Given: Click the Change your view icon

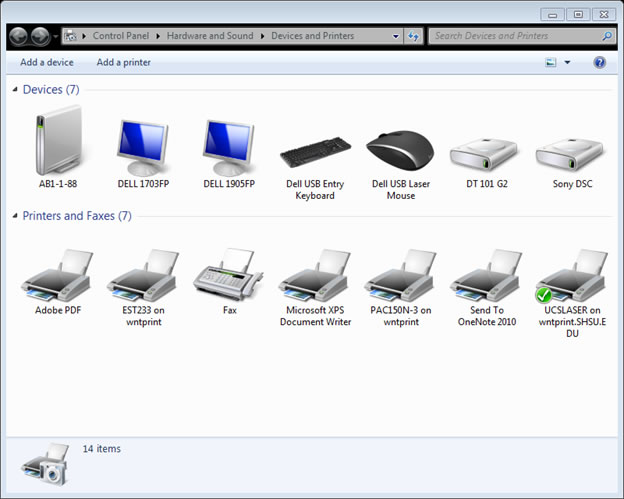Looking at the screenshot, I should (551, 62).
